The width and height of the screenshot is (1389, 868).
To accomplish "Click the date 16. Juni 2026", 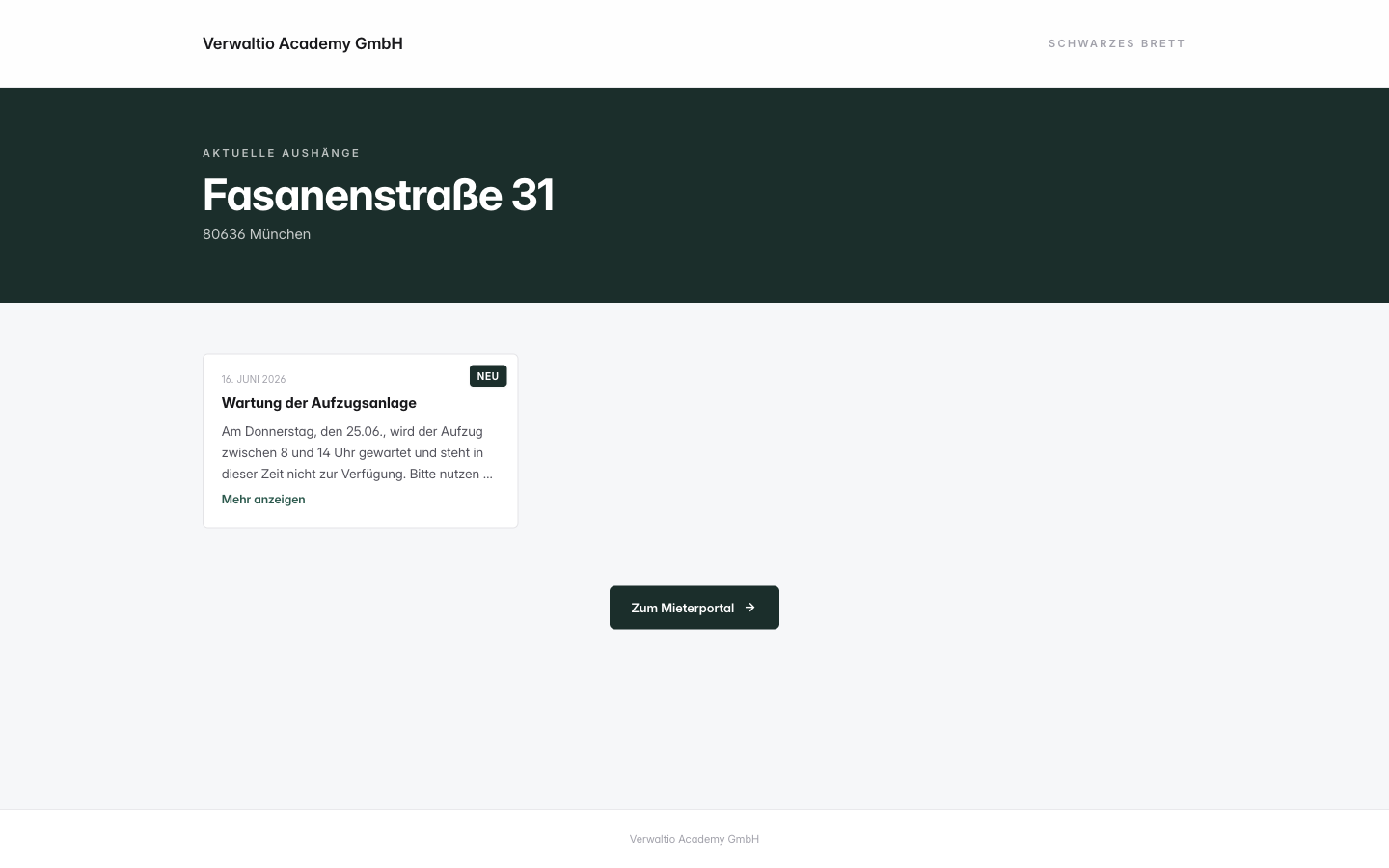I will 254,379.
